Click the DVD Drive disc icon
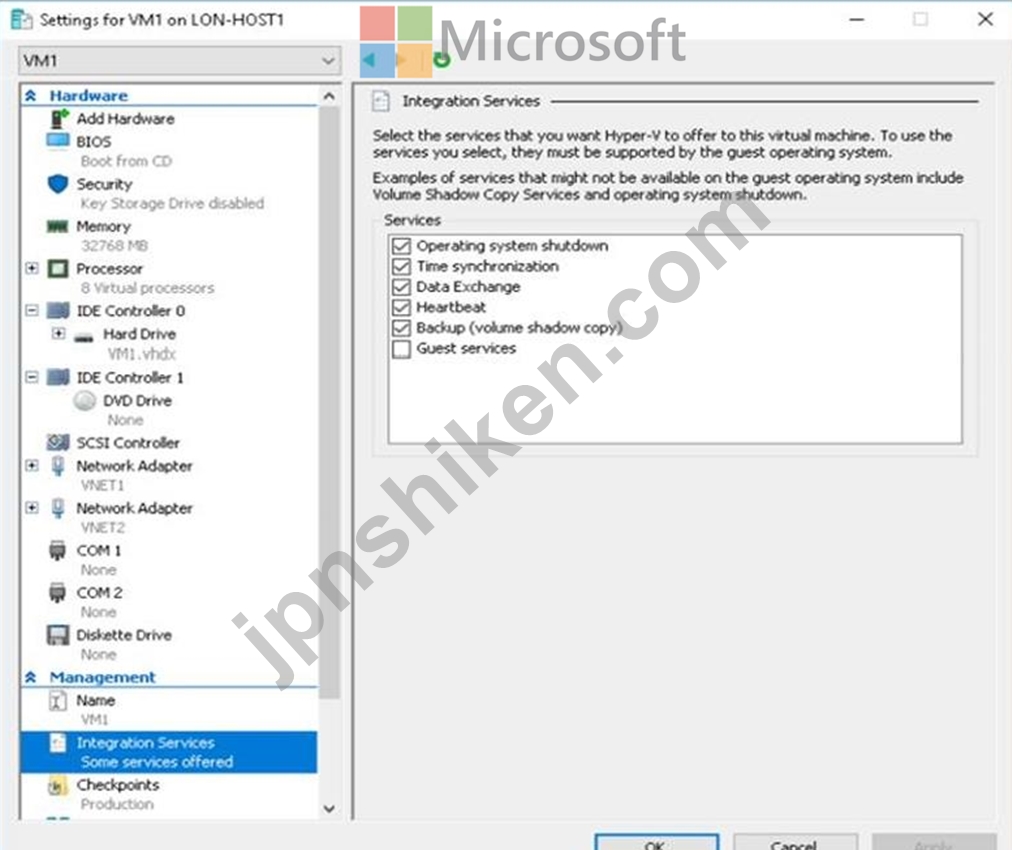 click(85, 401)
